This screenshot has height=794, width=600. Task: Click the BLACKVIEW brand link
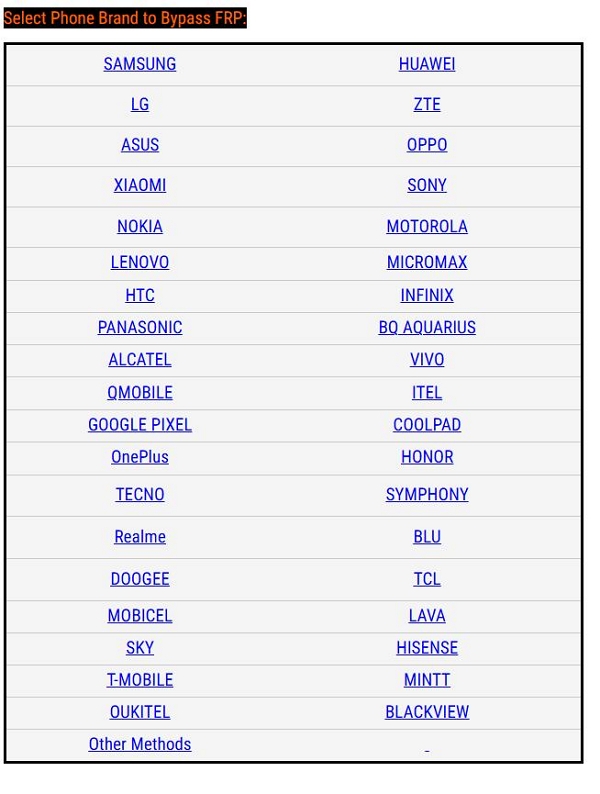(x=427, y=712)
